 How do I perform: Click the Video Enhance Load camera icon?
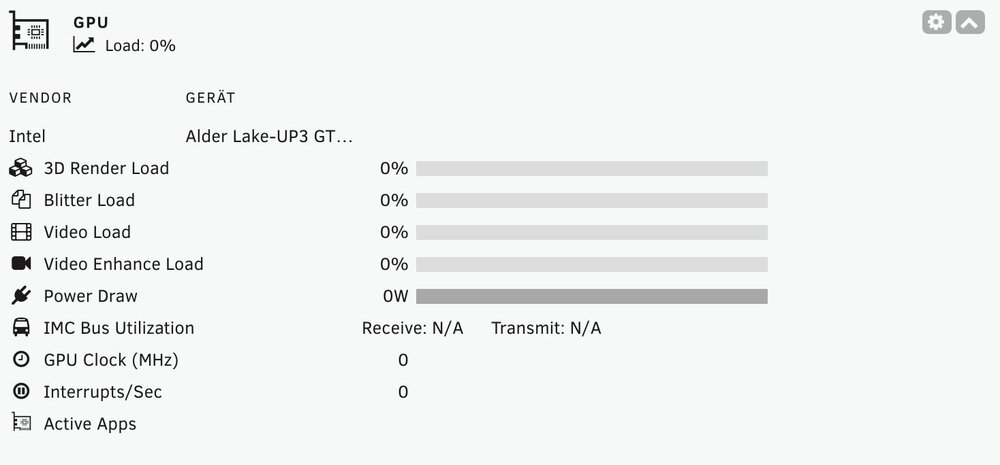pos(21,263)
